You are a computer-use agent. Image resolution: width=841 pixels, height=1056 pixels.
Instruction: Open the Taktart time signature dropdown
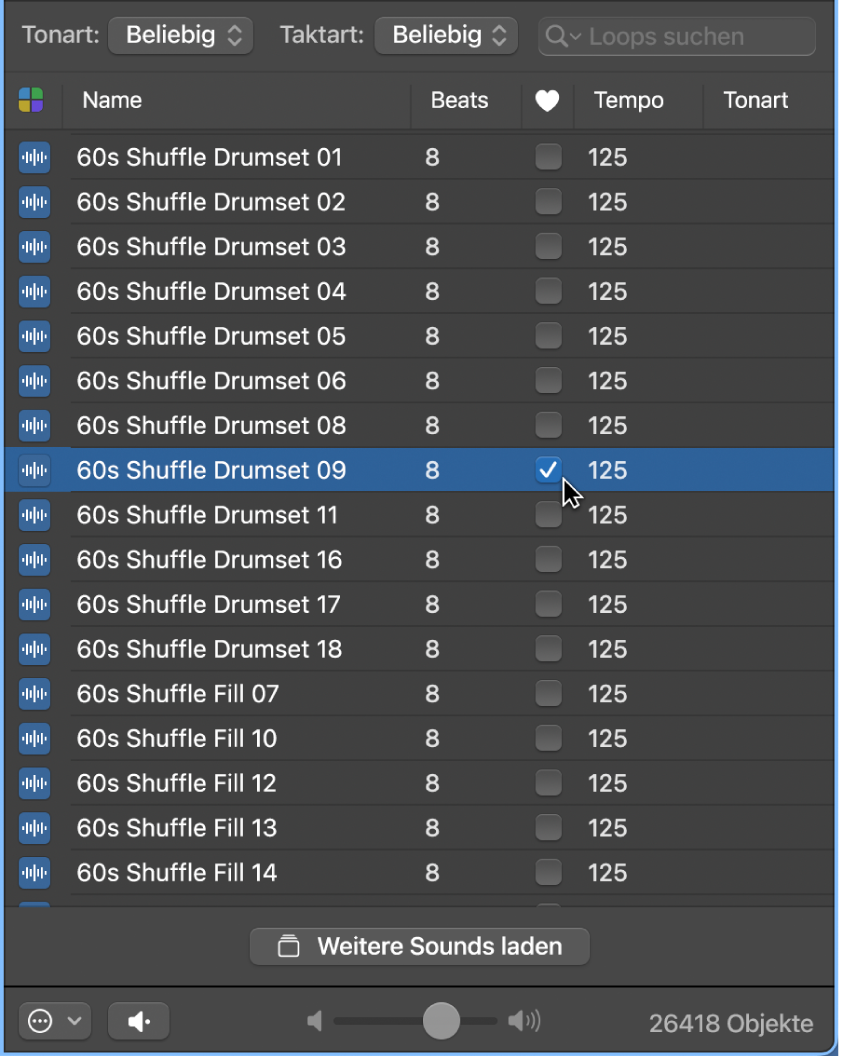tap(446, 36)
